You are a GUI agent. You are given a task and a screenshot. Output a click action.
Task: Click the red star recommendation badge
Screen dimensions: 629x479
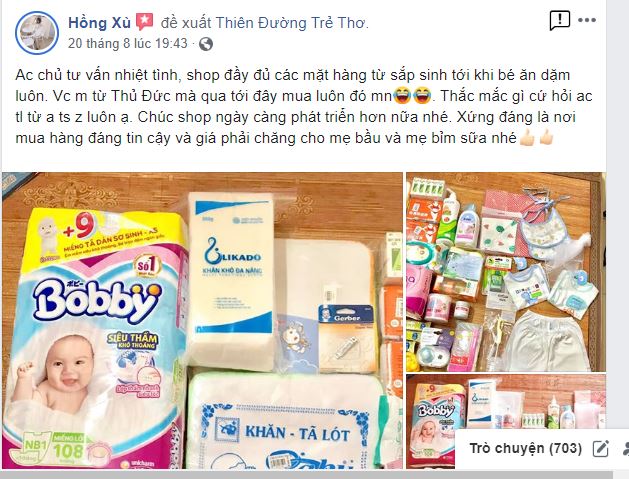coord(144,22)
